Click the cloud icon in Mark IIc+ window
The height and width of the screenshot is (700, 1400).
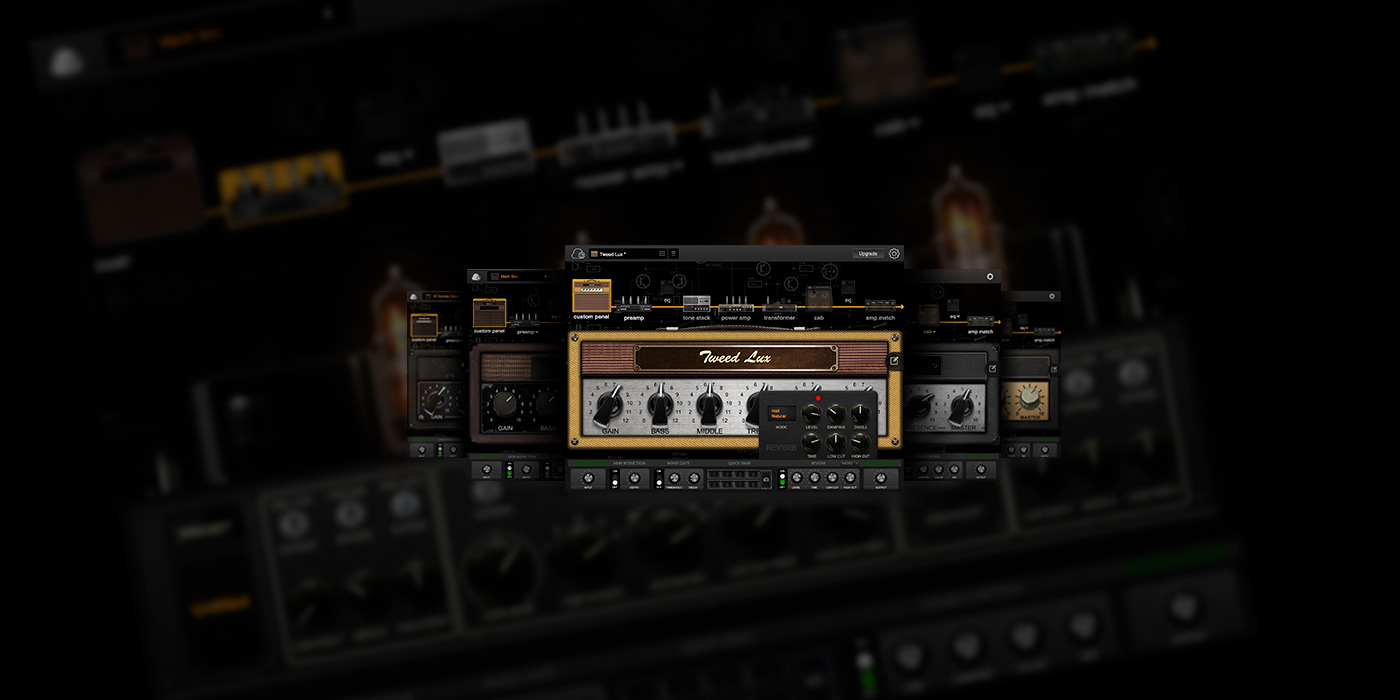click(x=477, y=276)
